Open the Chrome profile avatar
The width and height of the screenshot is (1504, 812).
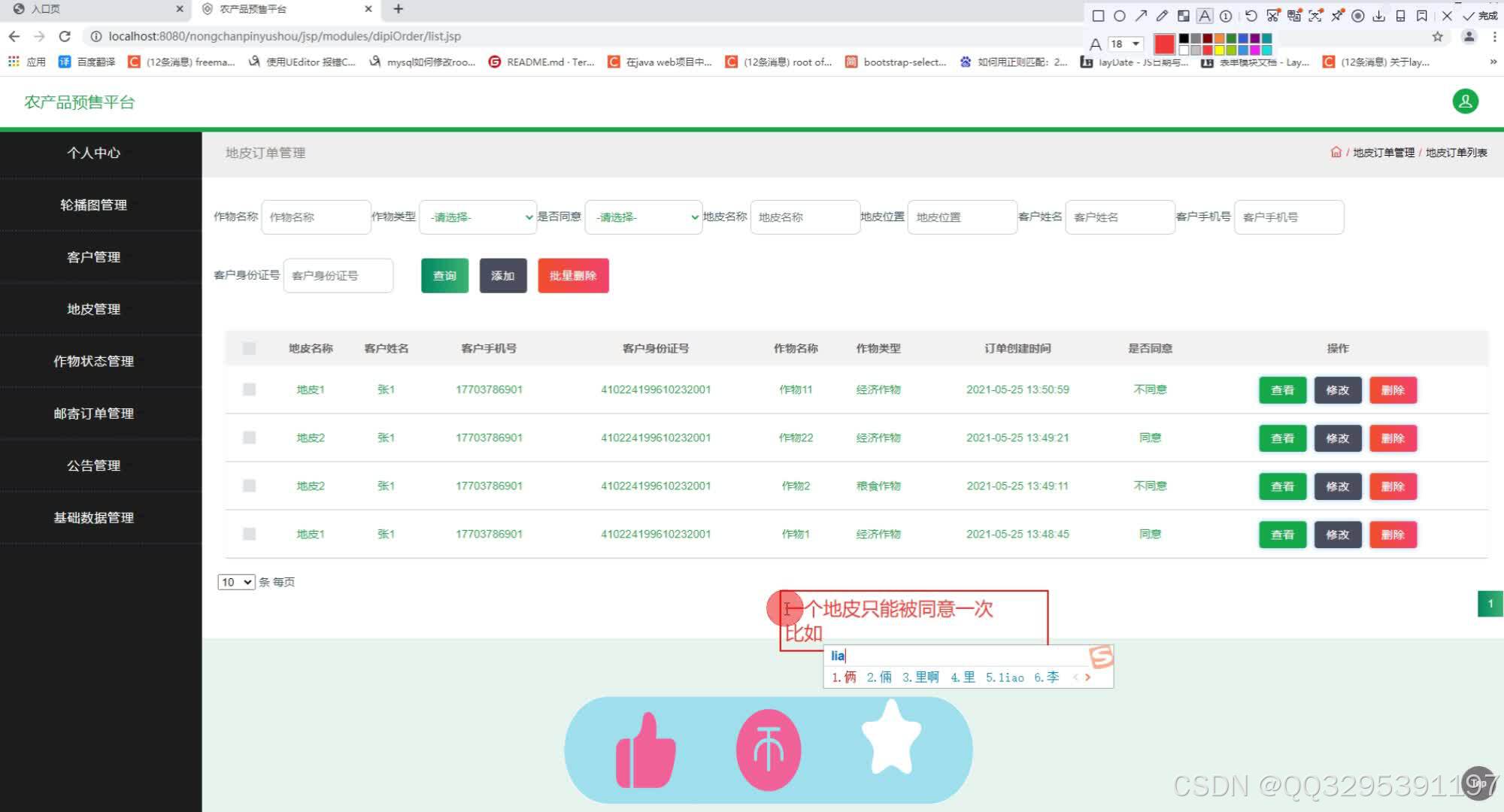1469,37
